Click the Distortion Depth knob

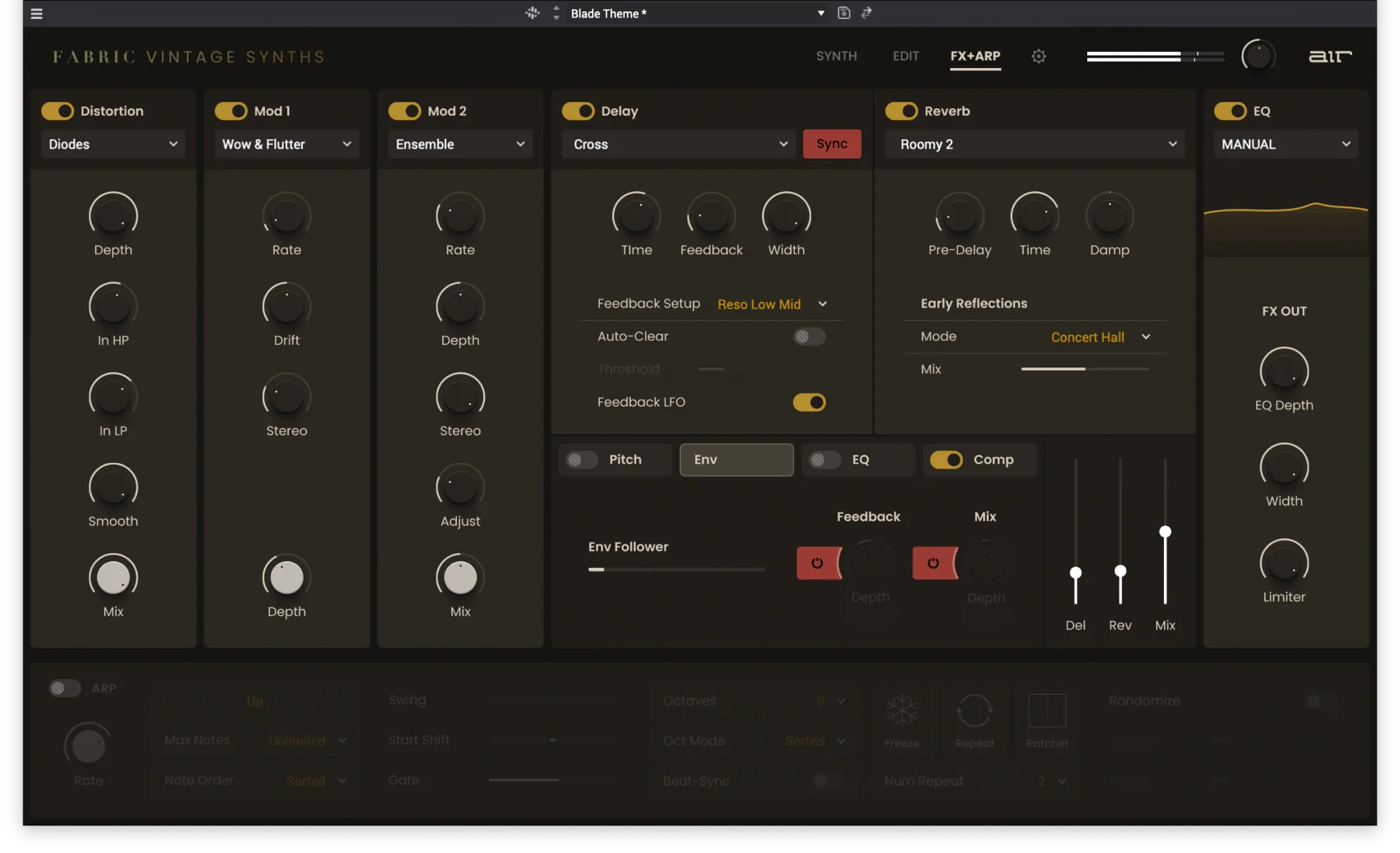pos(113,216)
